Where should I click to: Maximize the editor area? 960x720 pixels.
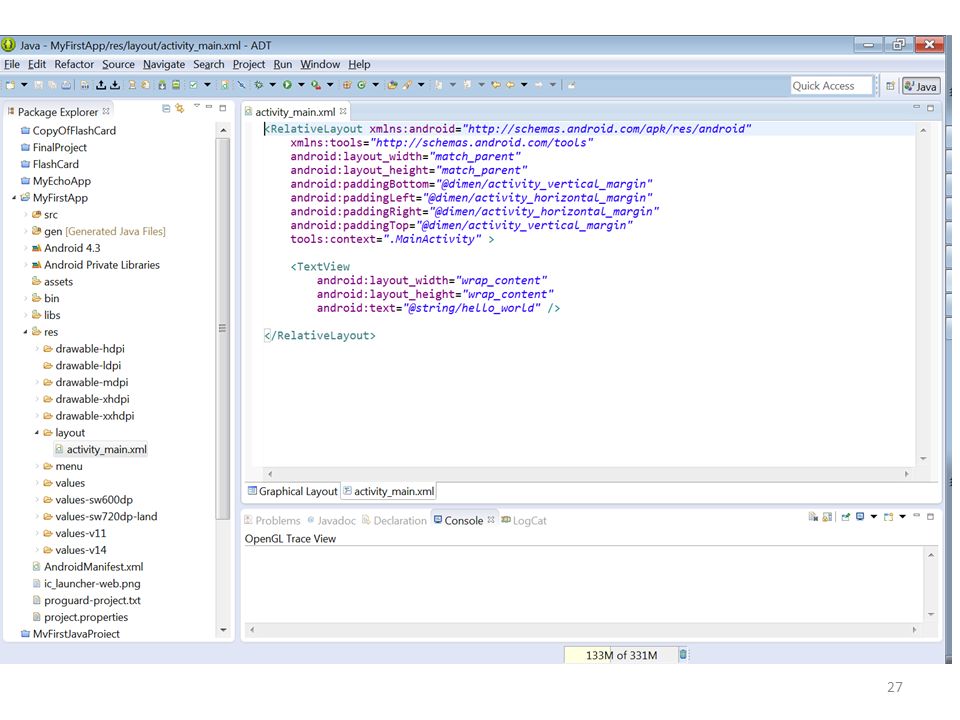[x=931, y=108]
